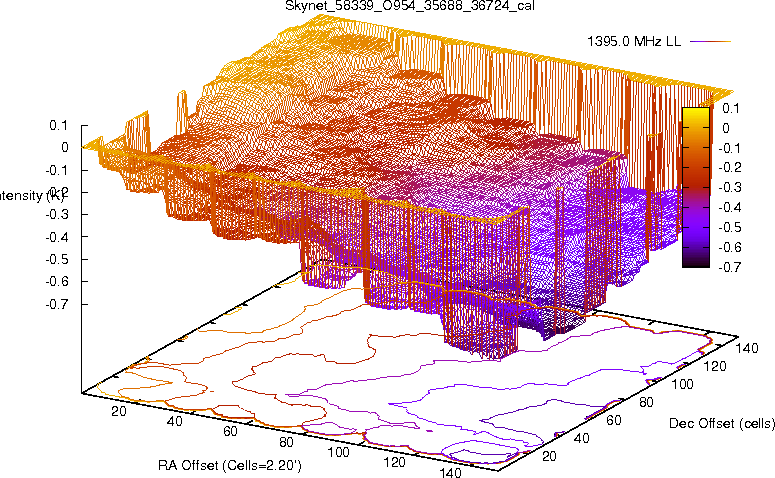
Task: Click the 0 label on the color bar
Action: (726, 128)
